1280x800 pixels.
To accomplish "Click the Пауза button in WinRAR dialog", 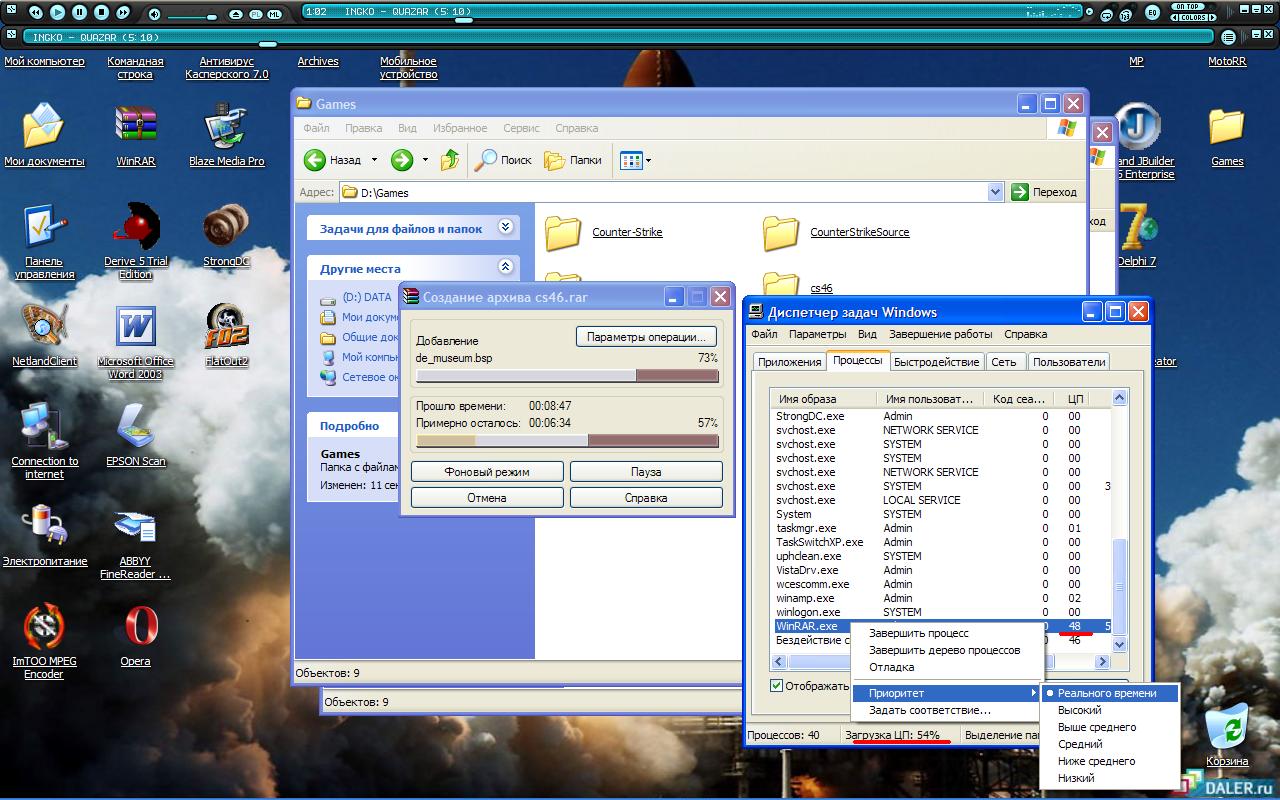I will pyautogui.click(x=646, y=472).
